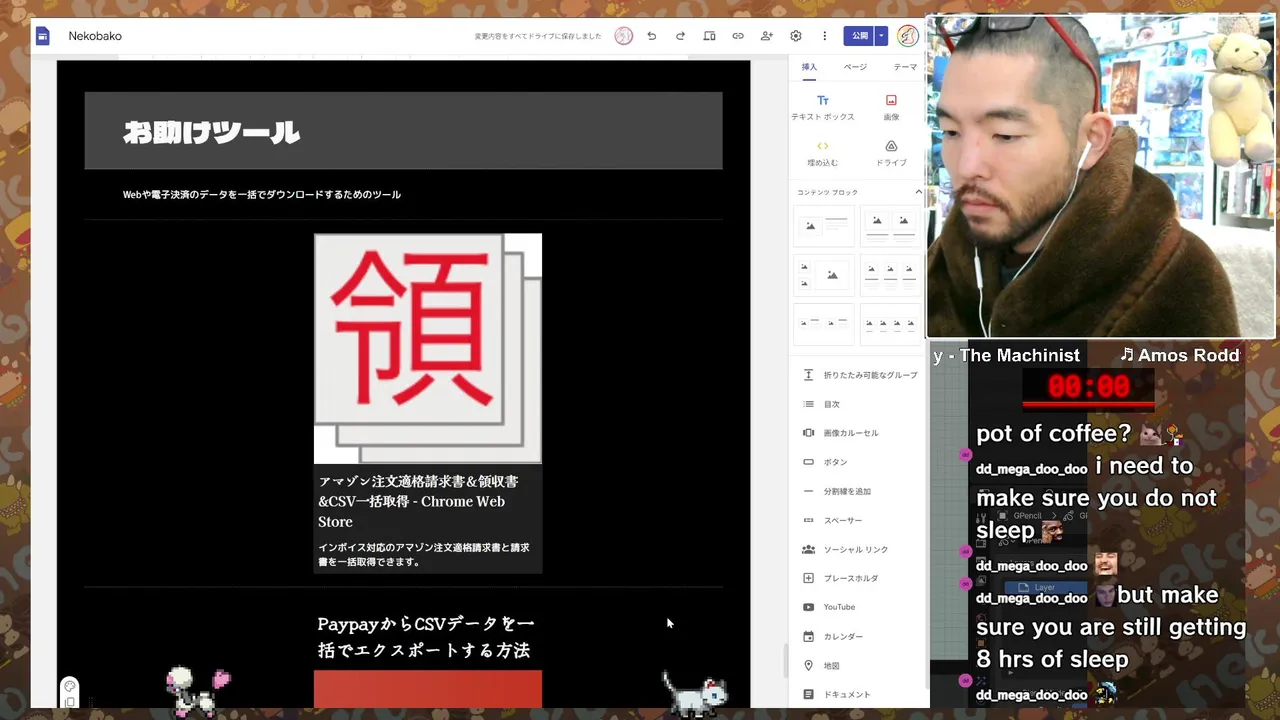Choose two side-by-side image-text layout block
Image resolution: width=1280 pixels, height=720 pixels.
[x=824, y=324]
